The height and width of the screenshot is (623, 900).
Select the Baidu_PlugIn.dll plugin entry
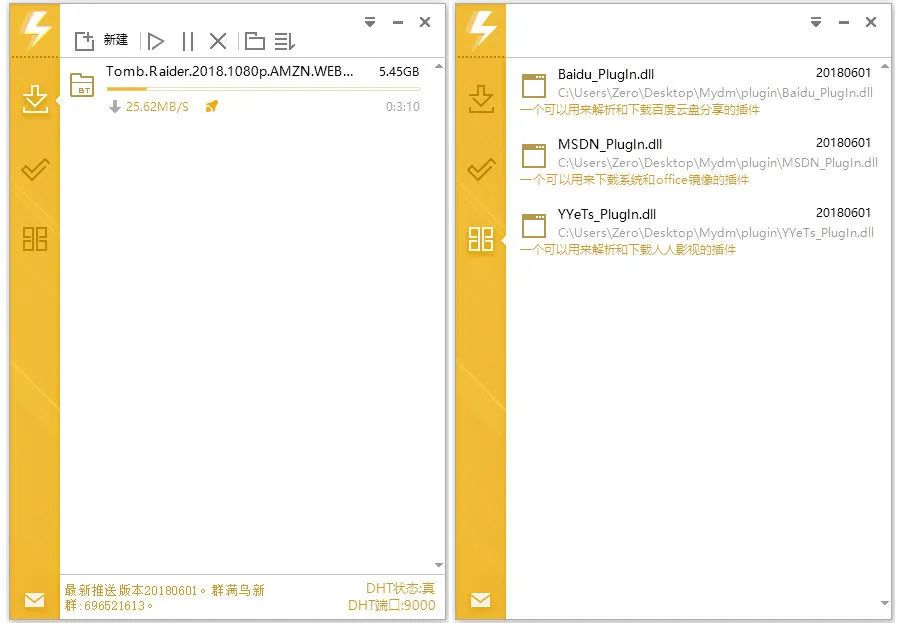click(607, 74)
